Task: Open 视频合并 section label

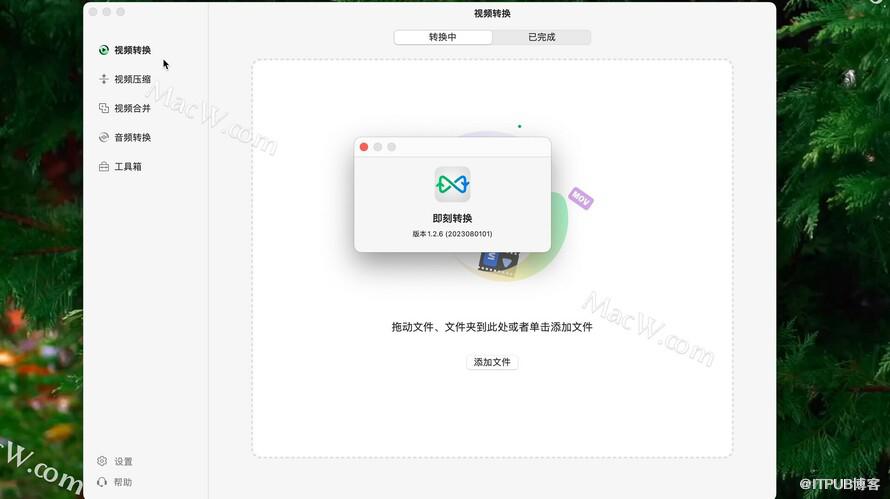Action: tap(132, 108)
